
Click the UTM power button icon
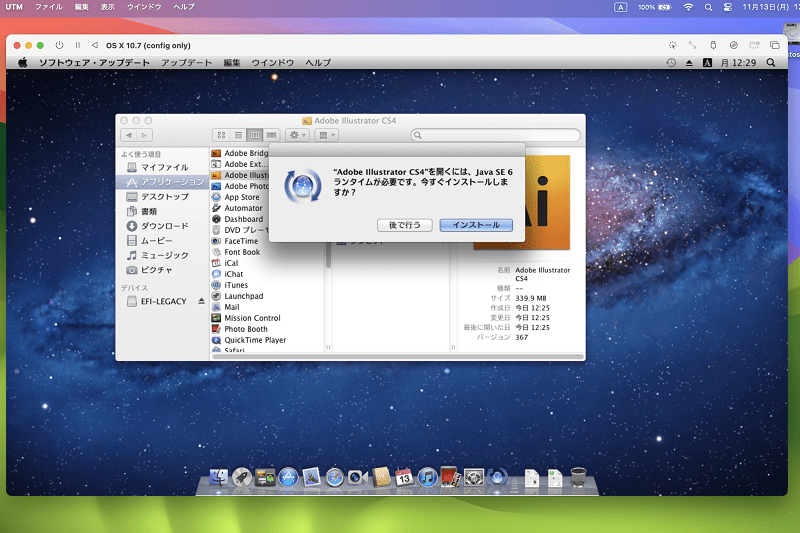coord(60,45)
